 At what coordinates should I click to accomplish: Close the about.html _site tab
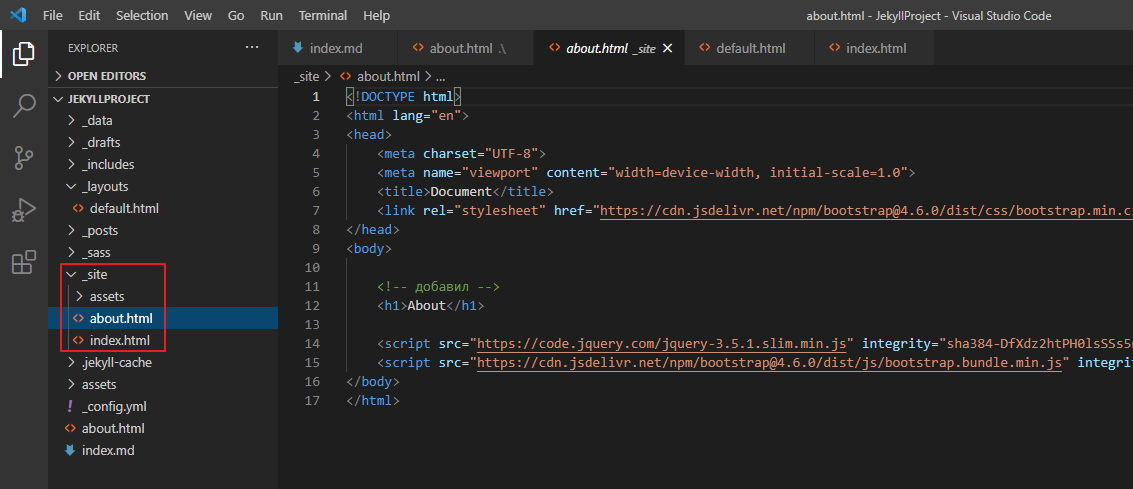point(668,48)
